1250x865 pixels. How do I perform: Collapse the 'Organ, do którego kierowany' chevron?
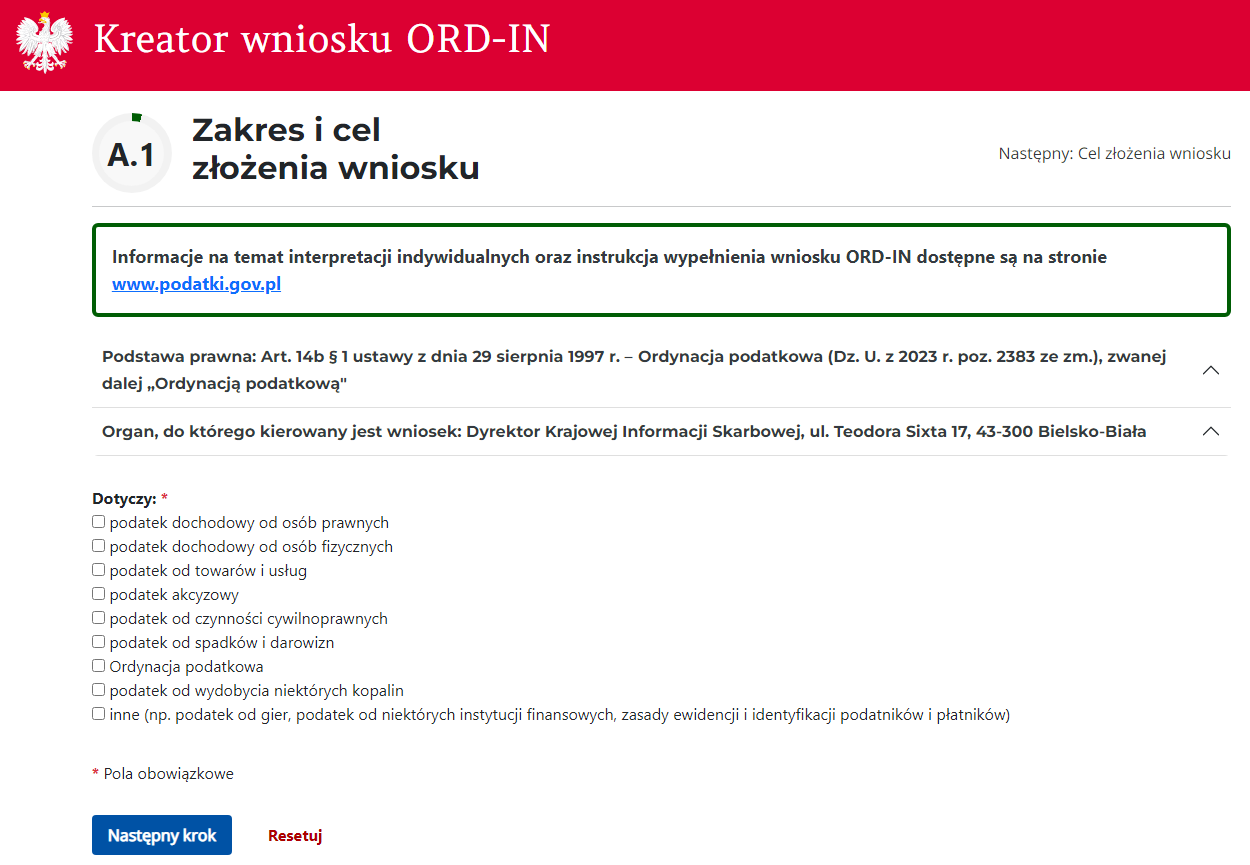tap(1210, 432)
